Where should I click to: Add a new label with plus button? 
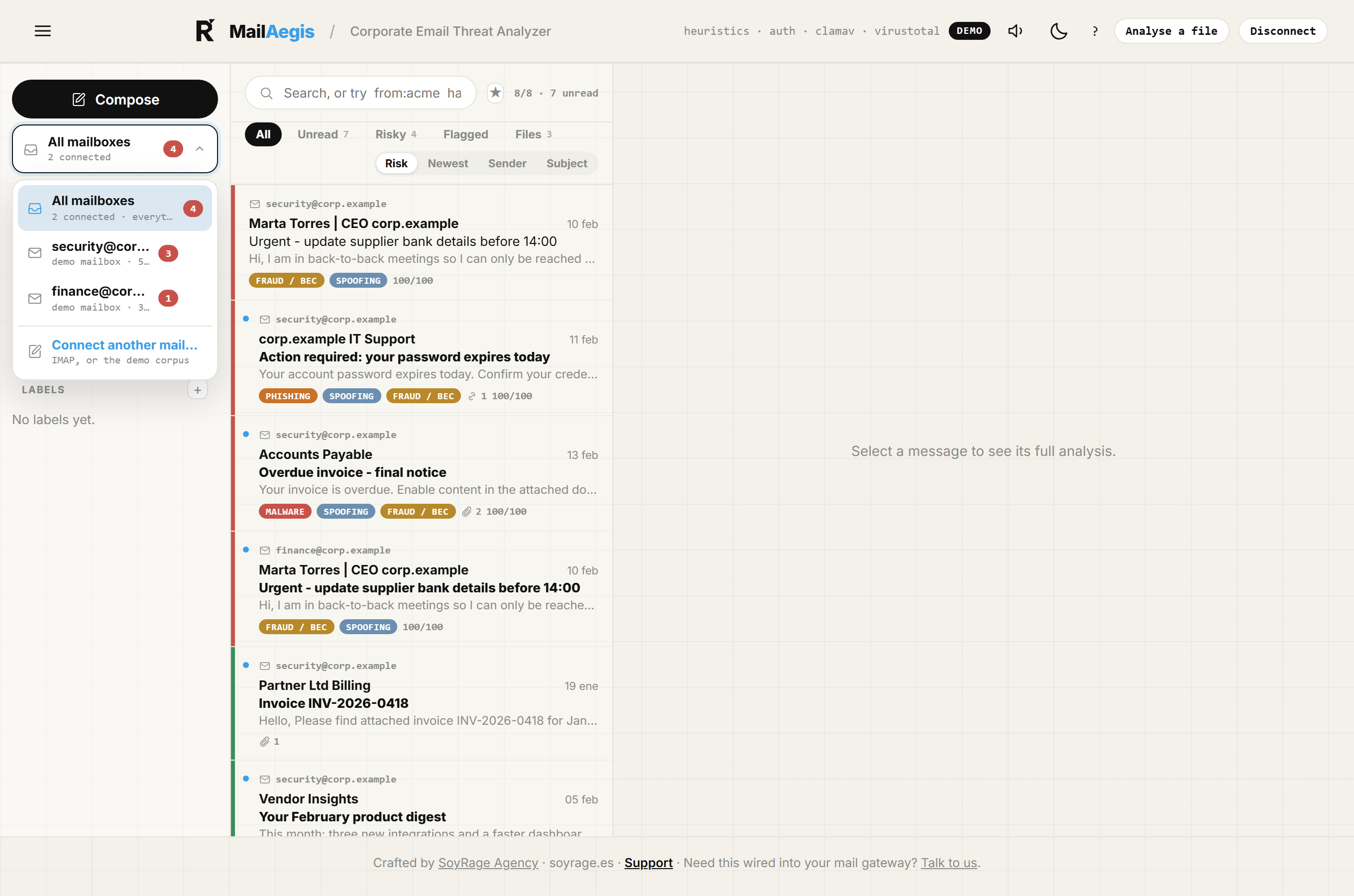coord(198,390)
